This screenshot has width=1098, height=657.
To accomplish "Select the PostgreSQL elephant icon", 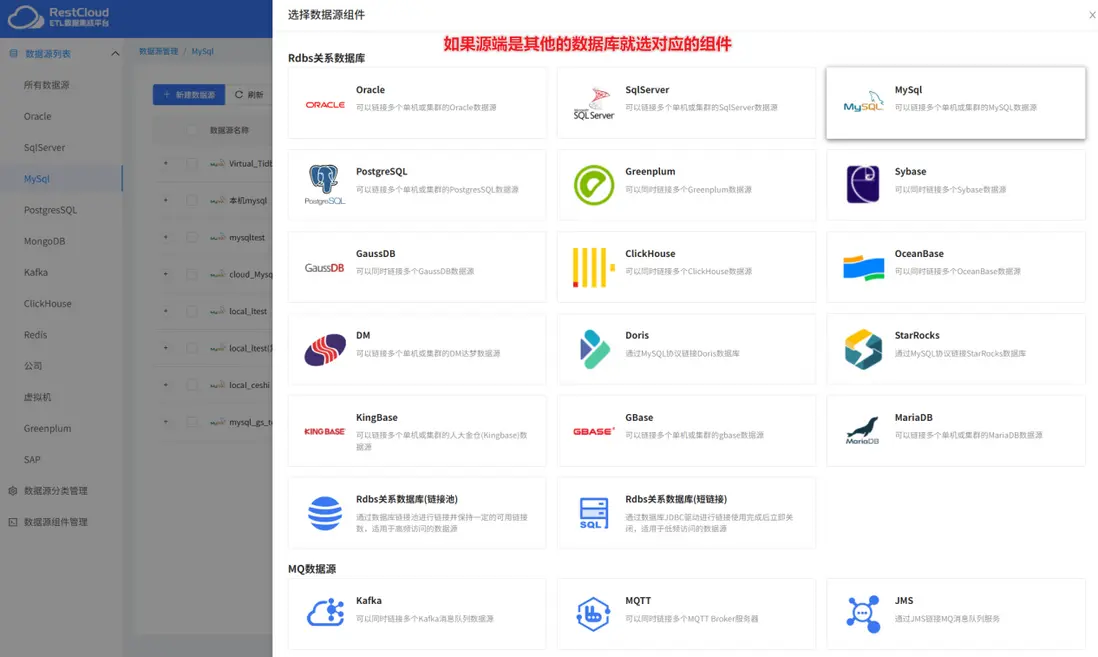I will click(x=324, y=185).
